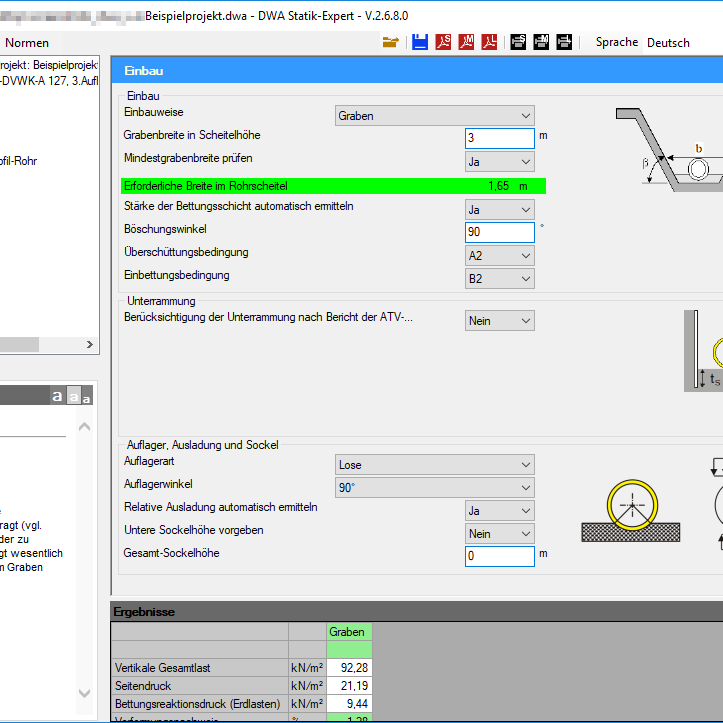723x723 pixels.
Task: Print short report (printer S icon)
Action: 518,42
